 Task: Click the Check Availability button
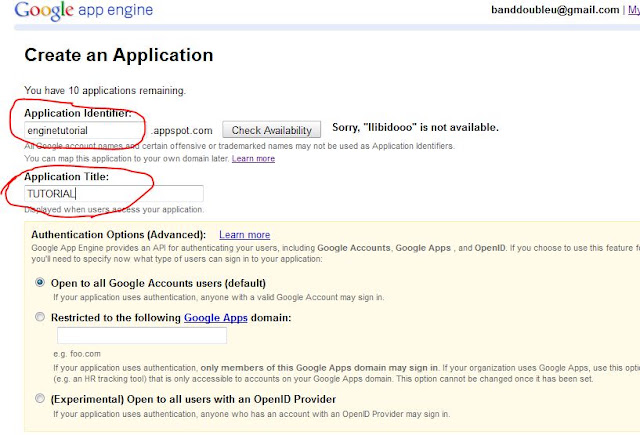point(271,130)
